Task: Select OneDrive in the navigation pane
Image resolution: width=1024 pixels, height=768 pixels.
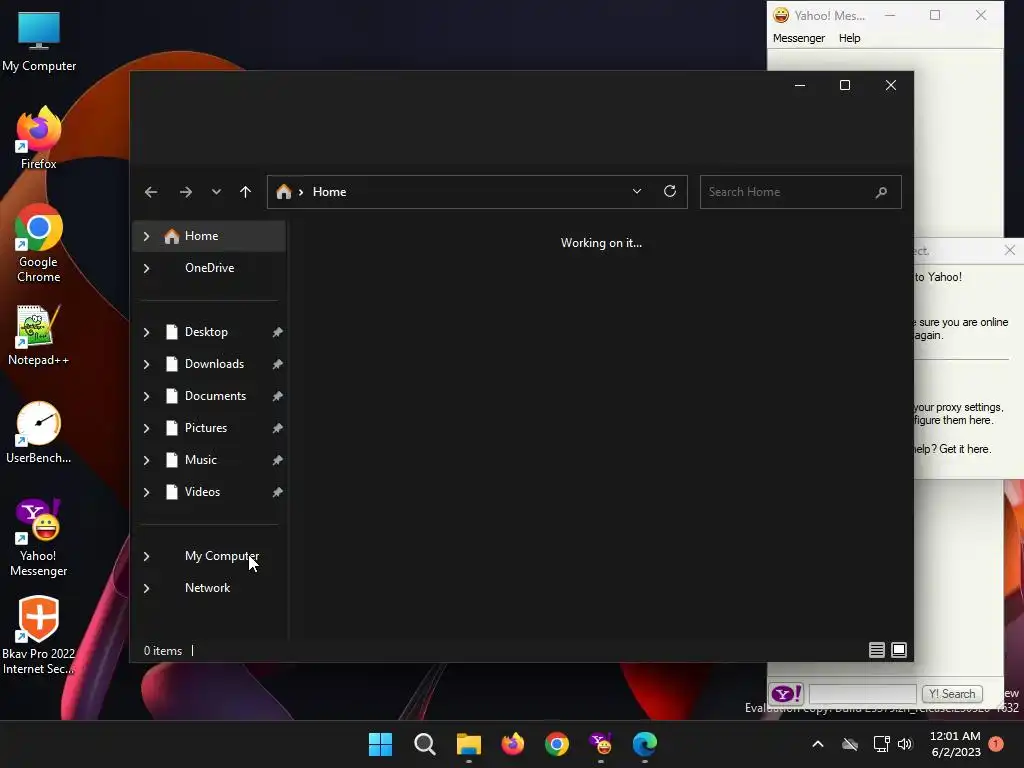Action: point(209,268)
